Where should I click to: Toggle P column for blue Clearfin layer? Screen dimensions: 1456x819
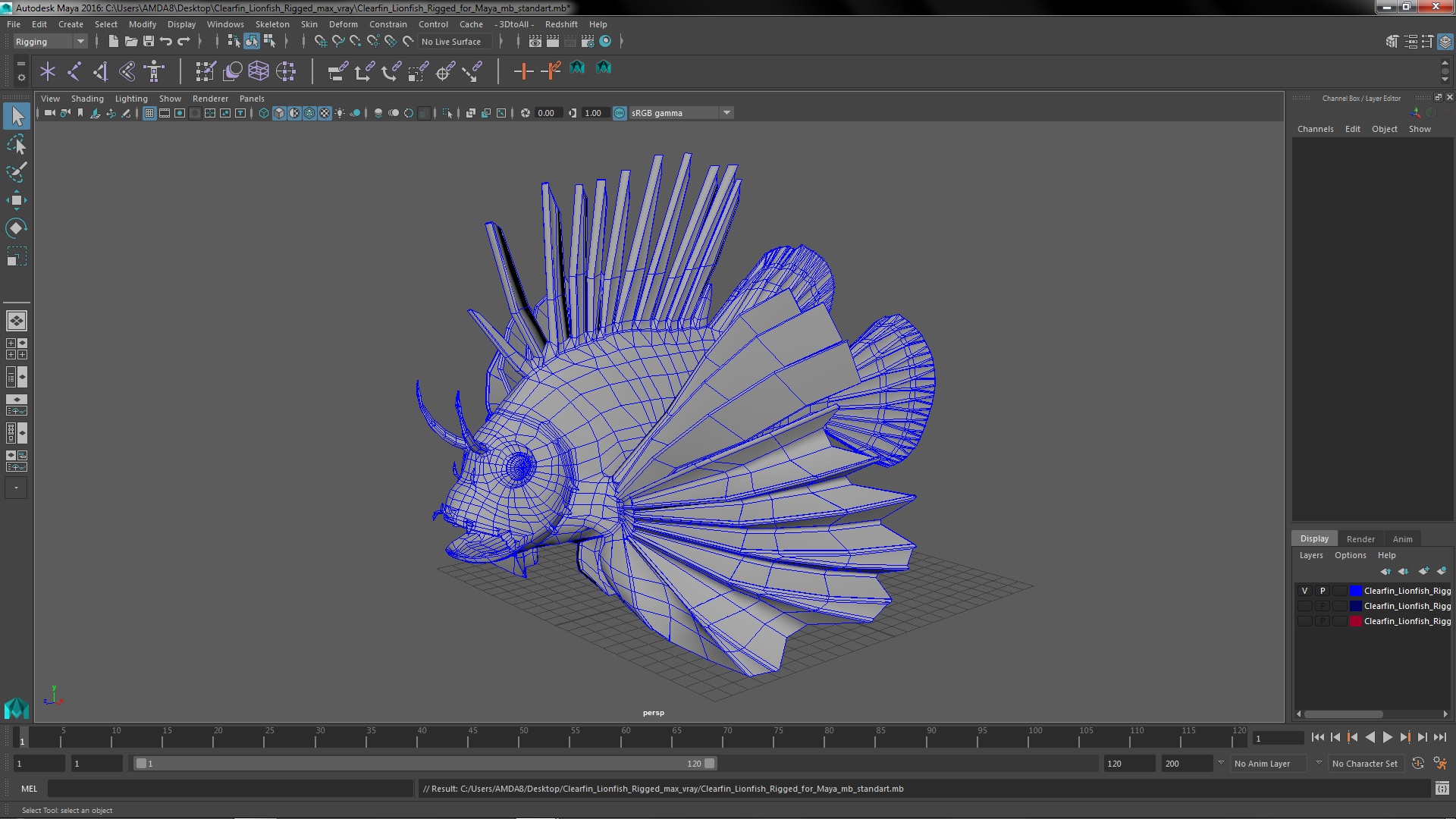(1322, 590)
